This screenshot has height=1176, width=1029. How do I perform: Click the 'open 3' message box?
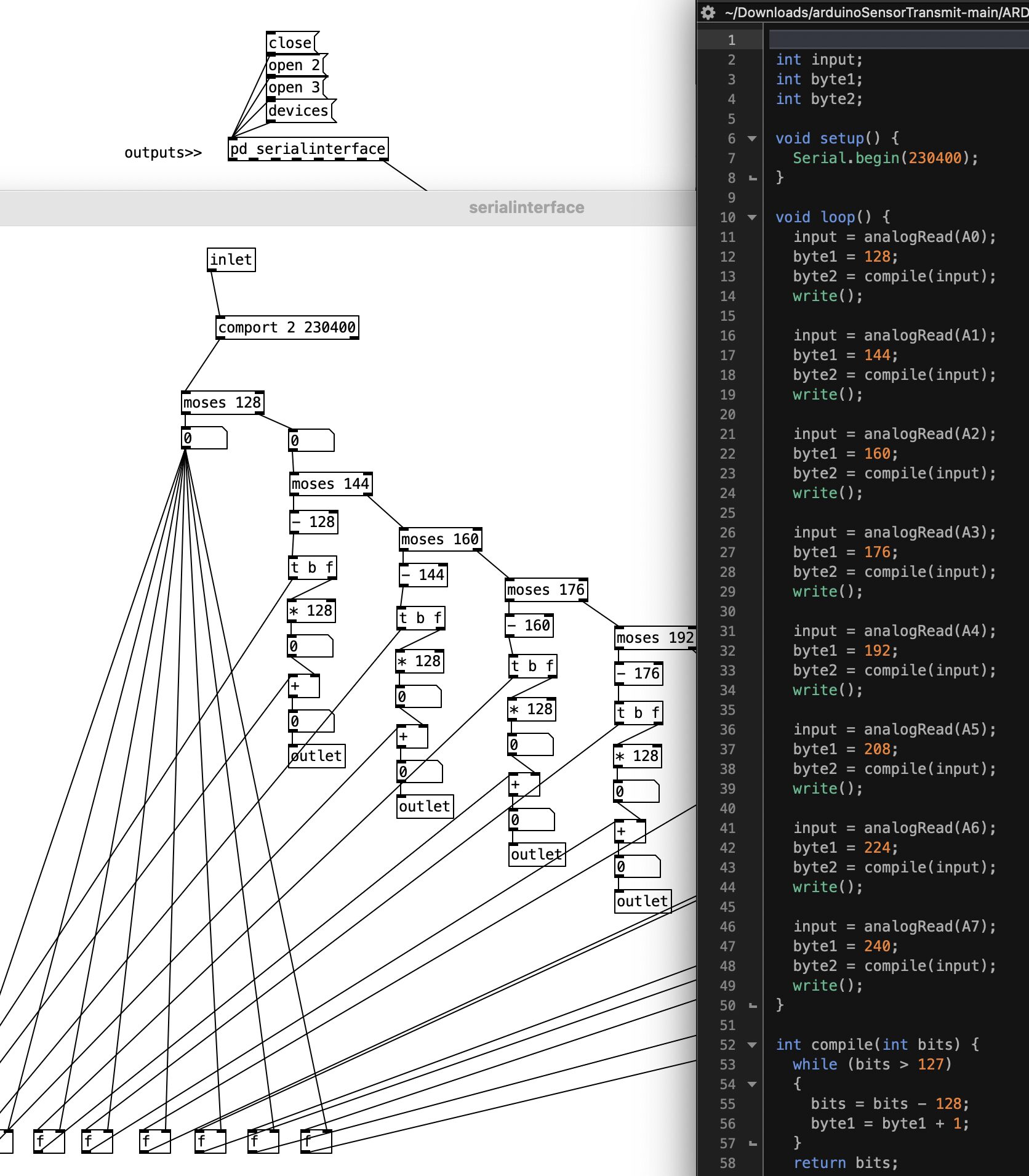[x=294, y=87]
